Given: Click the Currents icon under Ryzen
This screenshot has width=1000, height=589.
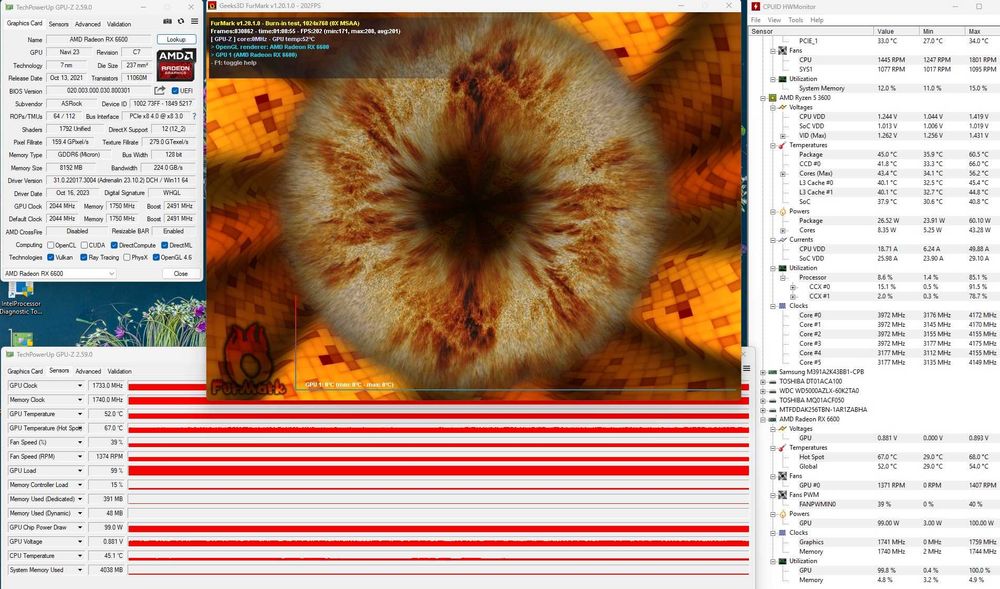Looking at the screenshot, I should point(782,240).
